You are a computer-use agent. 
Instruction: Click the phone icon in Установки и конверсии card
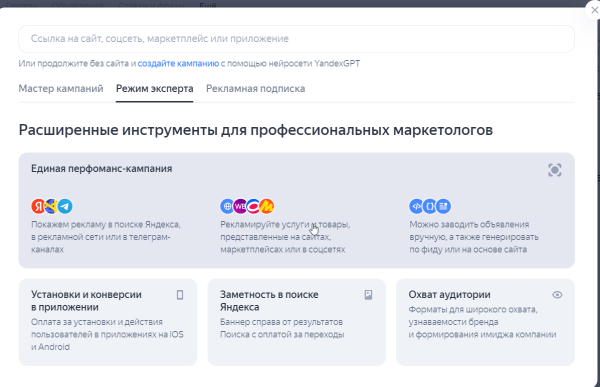tap(179, 295)
